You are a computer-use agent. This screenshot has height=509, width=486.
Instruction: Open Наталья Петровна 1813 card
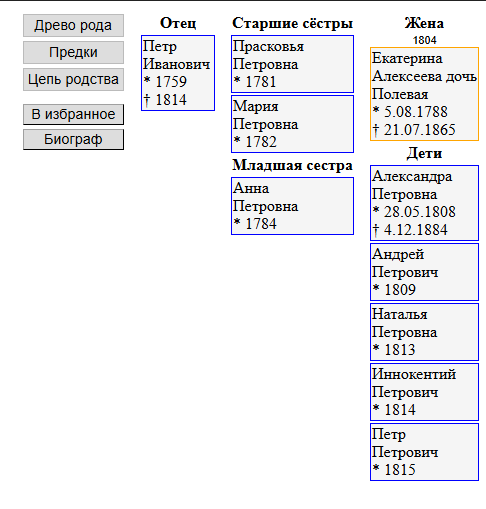pos(424,332)
